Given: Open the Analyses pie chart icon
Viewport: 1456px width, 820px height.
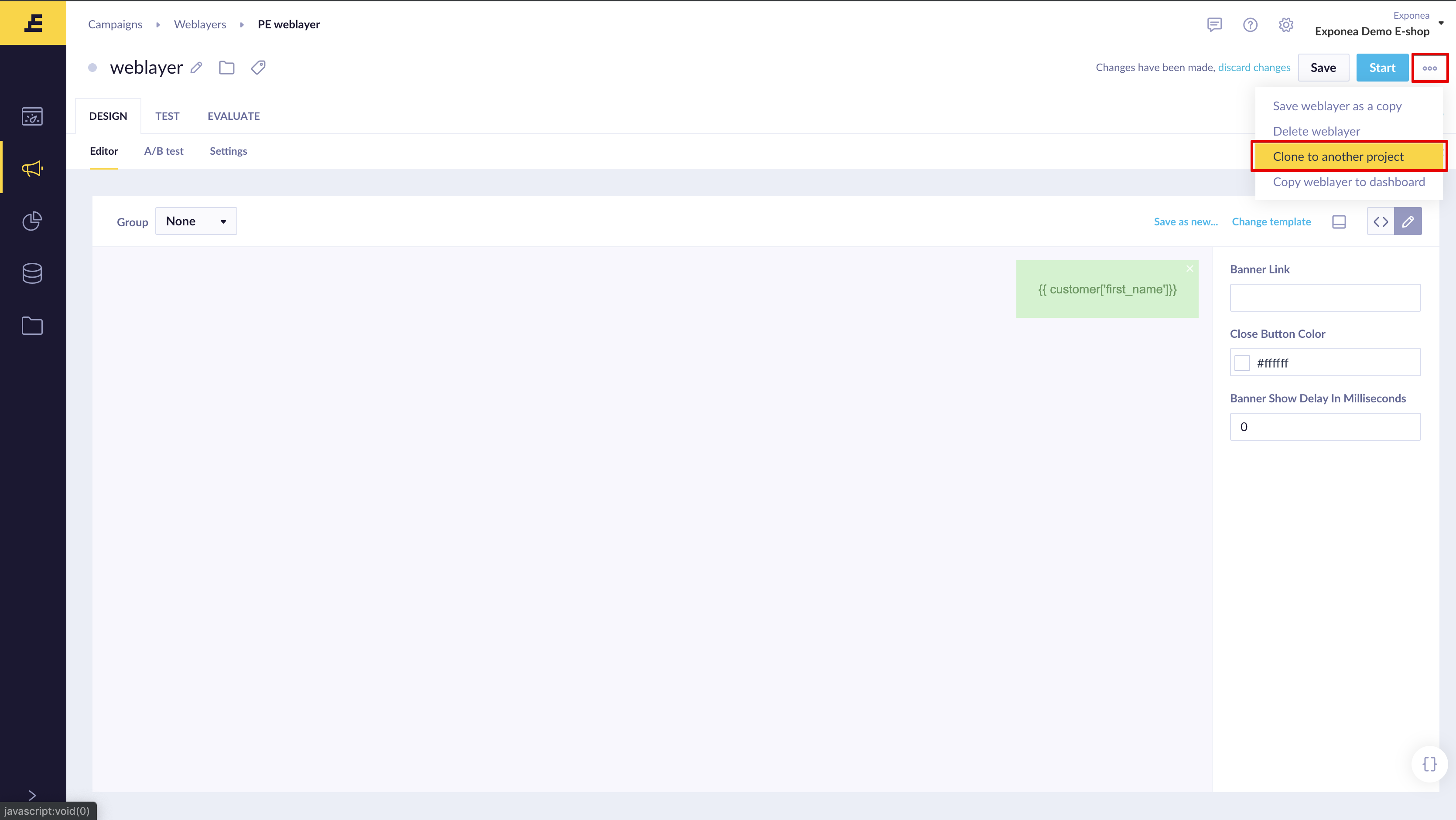Looking at the screenshot, I should 32,221.
